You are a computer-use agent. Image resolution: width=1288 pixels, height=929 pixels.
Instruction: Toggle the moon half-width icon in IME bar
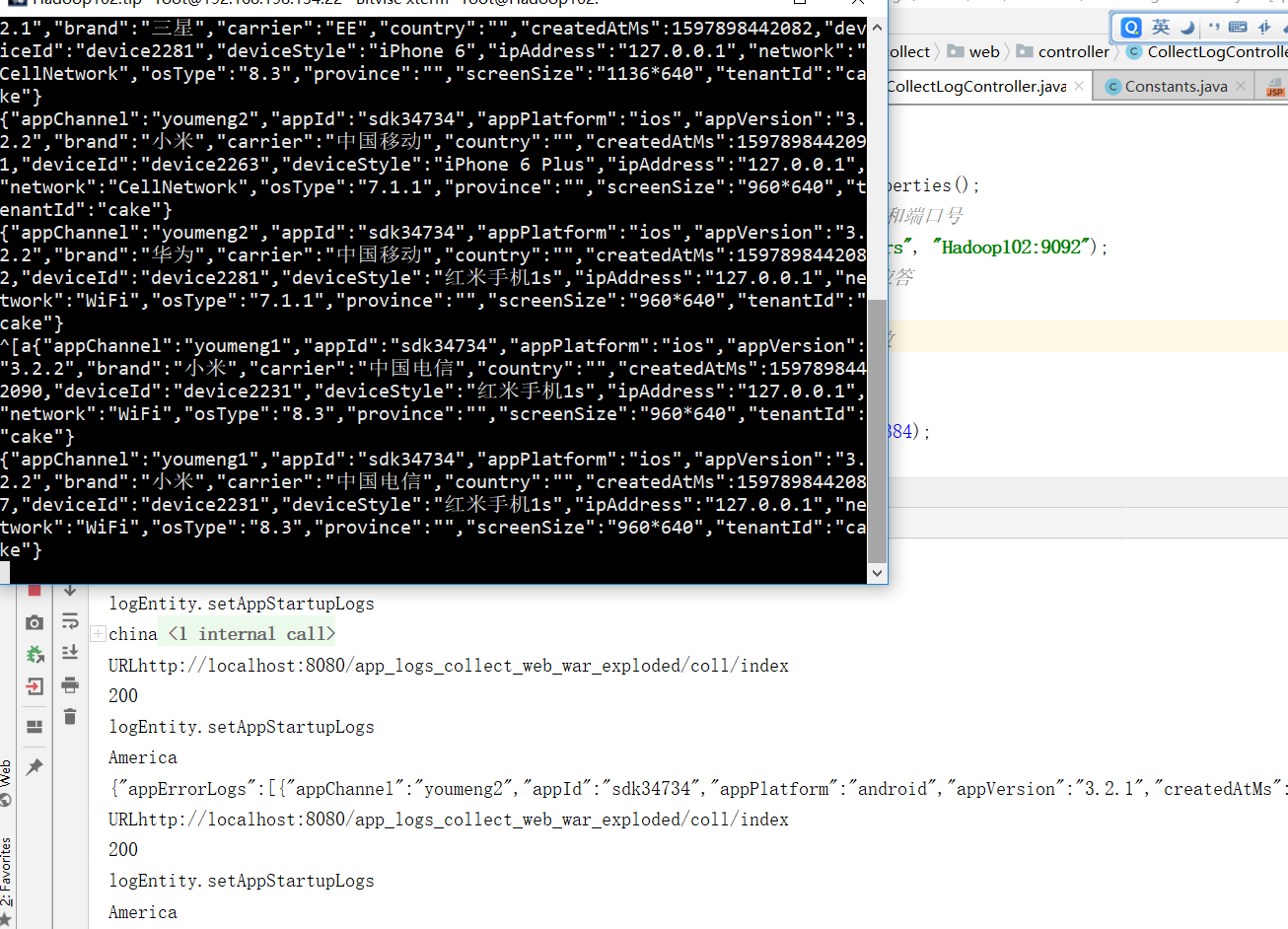1187,28
